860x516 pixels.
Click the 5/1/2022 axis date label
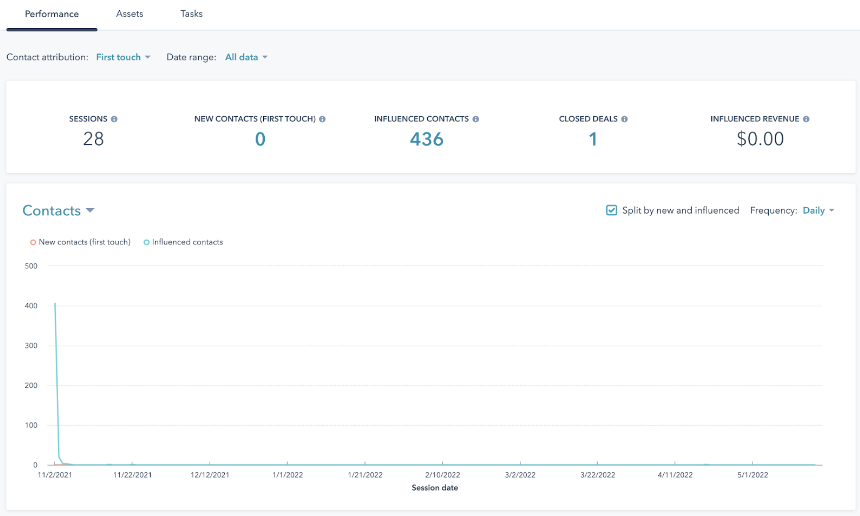752,475
